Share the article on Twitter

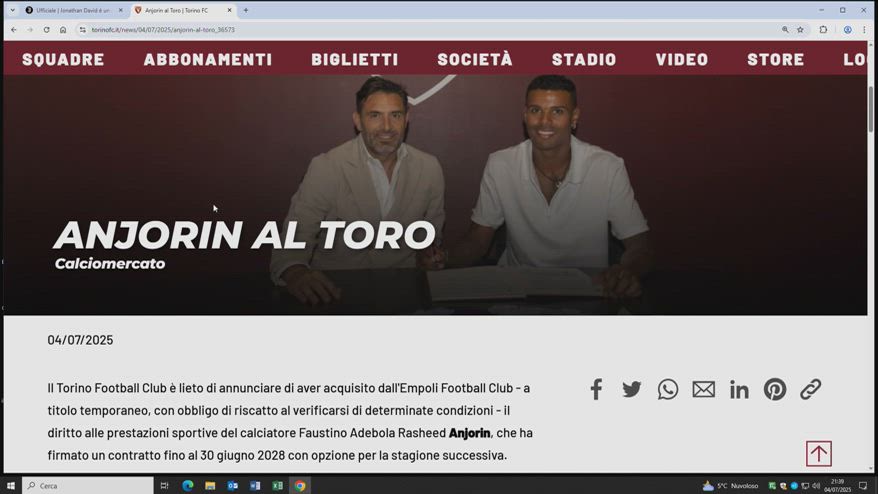coord(632,389)
